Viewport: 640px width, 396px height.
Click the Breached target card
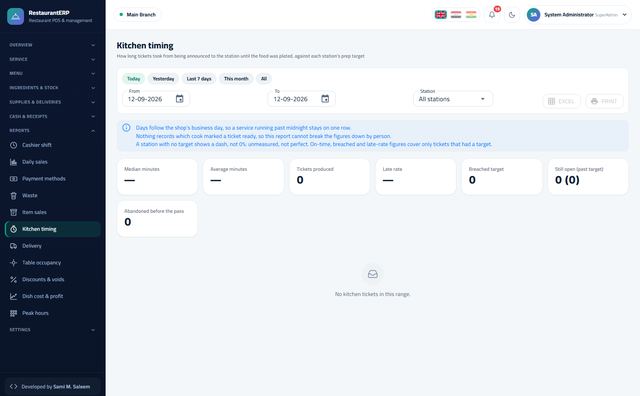502,177
